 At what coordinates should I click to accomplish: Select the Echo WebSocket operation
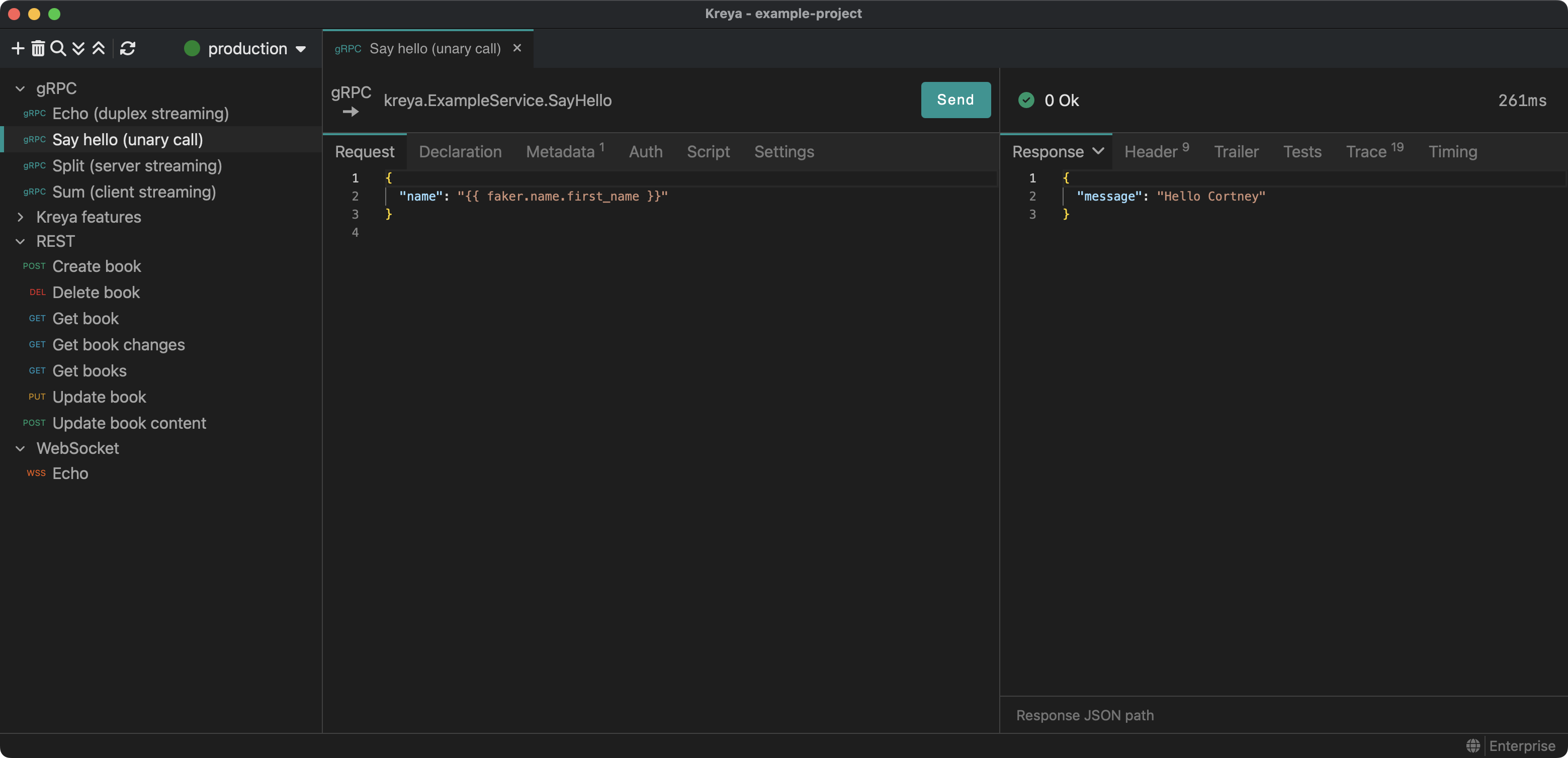coord(70,473)
